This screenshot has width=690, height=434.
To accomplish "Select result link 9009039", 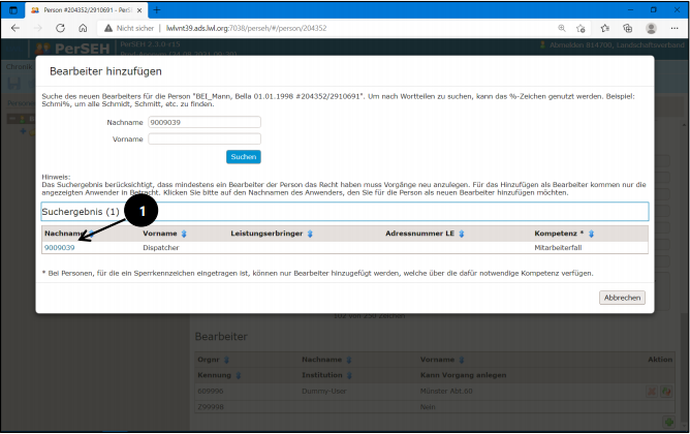I will tap(59, 248).
